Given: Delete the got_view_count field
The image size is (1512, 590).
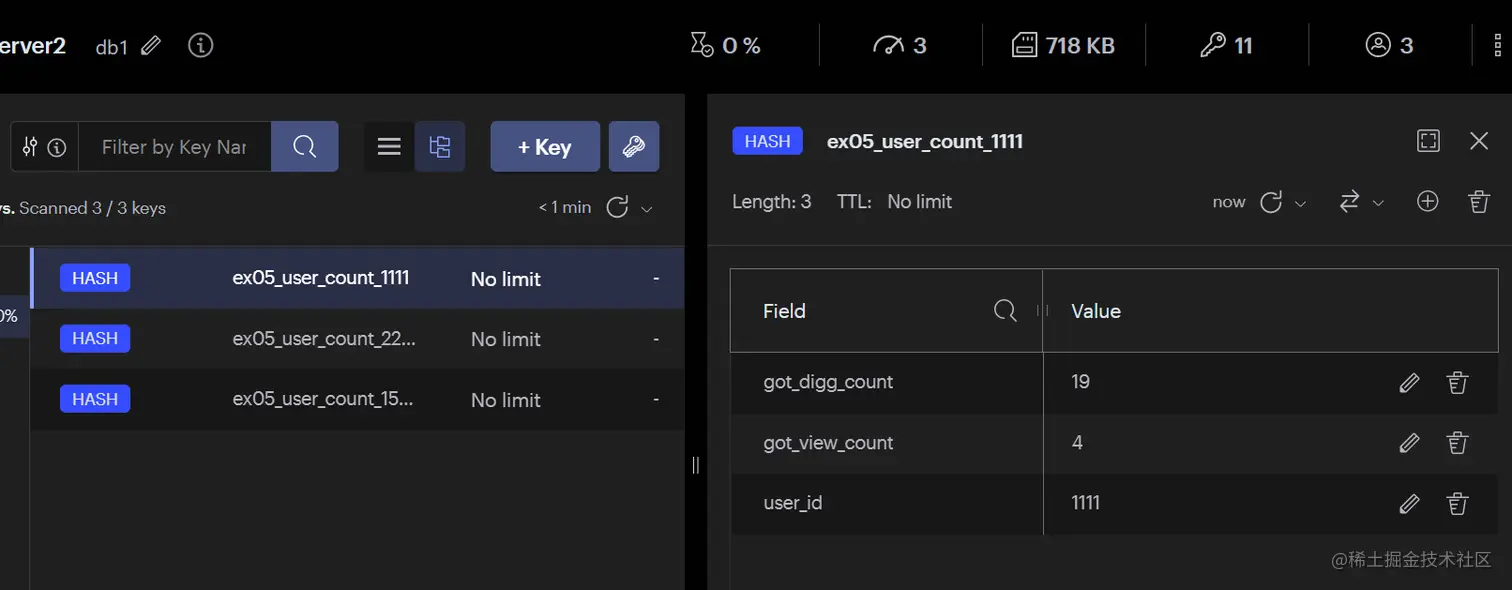Looking at the screenshot, I should coord(1457,443).
